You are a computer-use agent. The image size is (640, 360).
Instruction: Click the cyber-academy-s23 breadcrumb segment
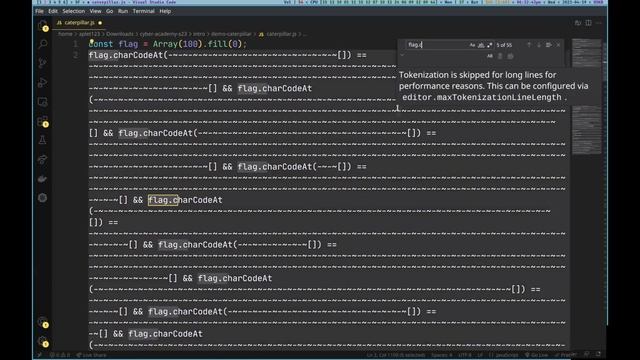163,34
